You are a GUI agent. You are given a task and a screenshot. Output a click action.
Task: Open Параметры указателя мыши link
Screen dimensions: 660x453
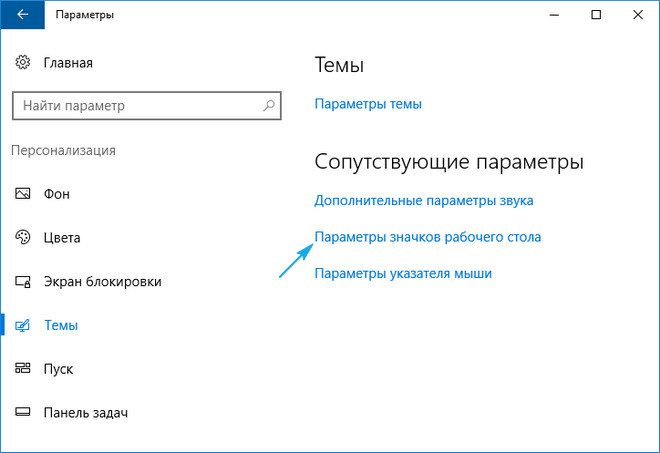(x=403, y=273)
